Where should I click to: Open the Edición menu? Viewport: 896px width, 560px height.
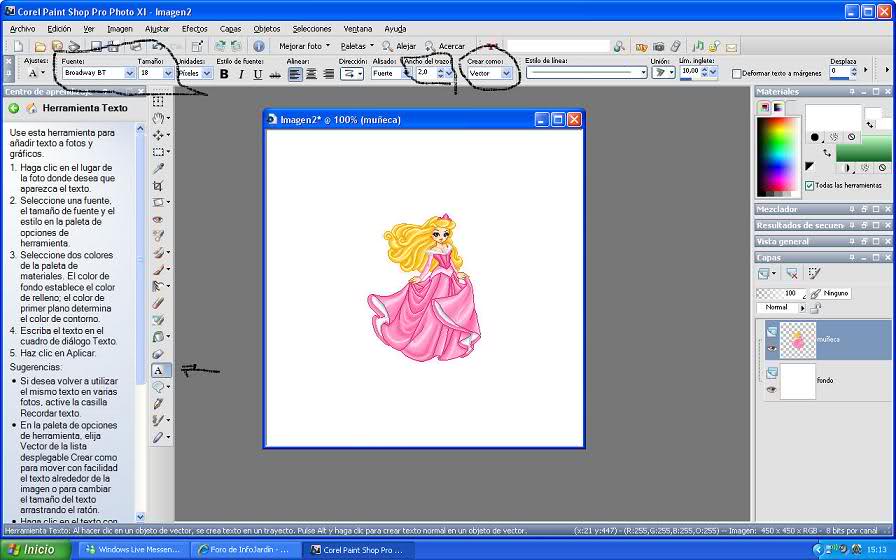click(59, 29)
